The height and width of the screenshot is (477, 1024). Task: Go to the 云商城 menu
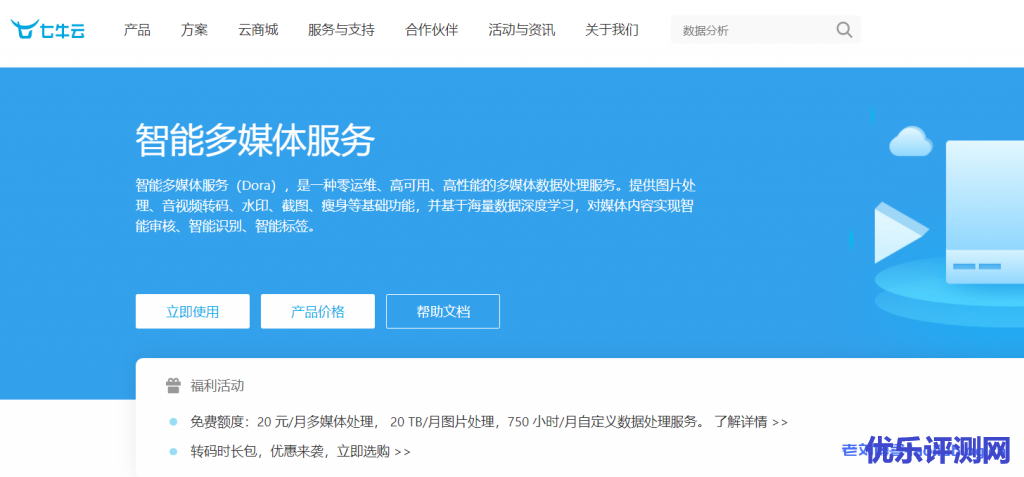pos(258,30)
